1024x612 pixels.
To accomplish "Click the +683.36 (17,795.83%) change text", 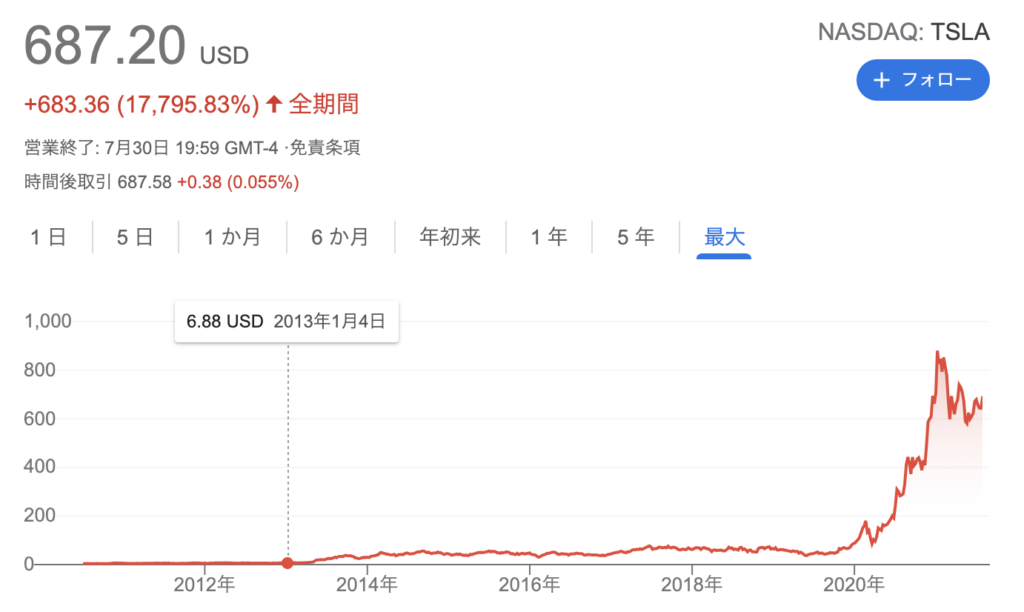I will (x=142, y=105).
